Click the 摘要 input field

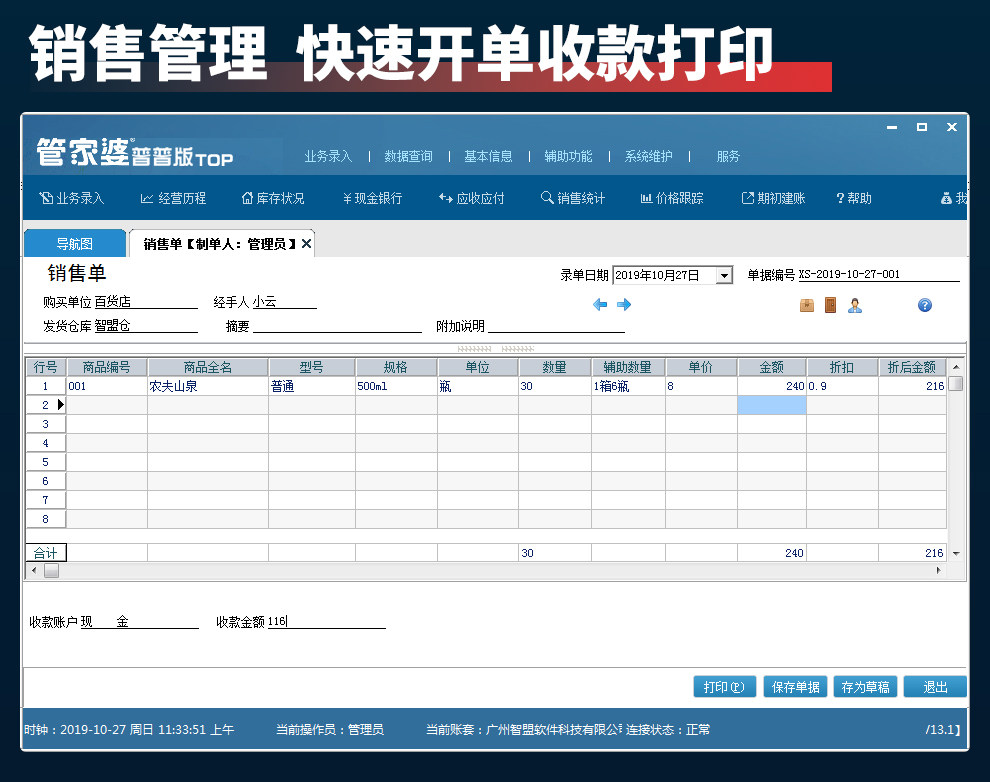337,326
